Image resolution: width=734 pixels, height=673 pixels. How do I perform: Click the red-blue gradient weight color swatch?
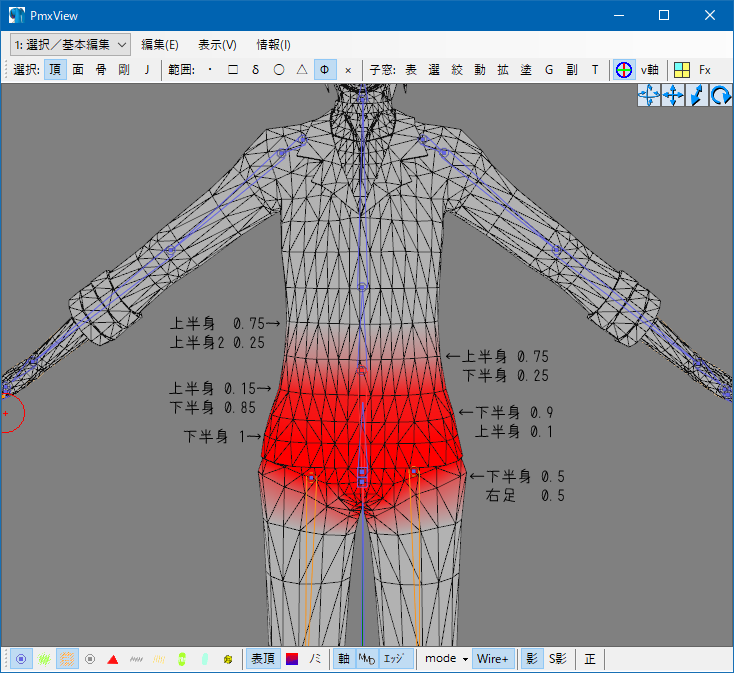click(x=292, y=659)
